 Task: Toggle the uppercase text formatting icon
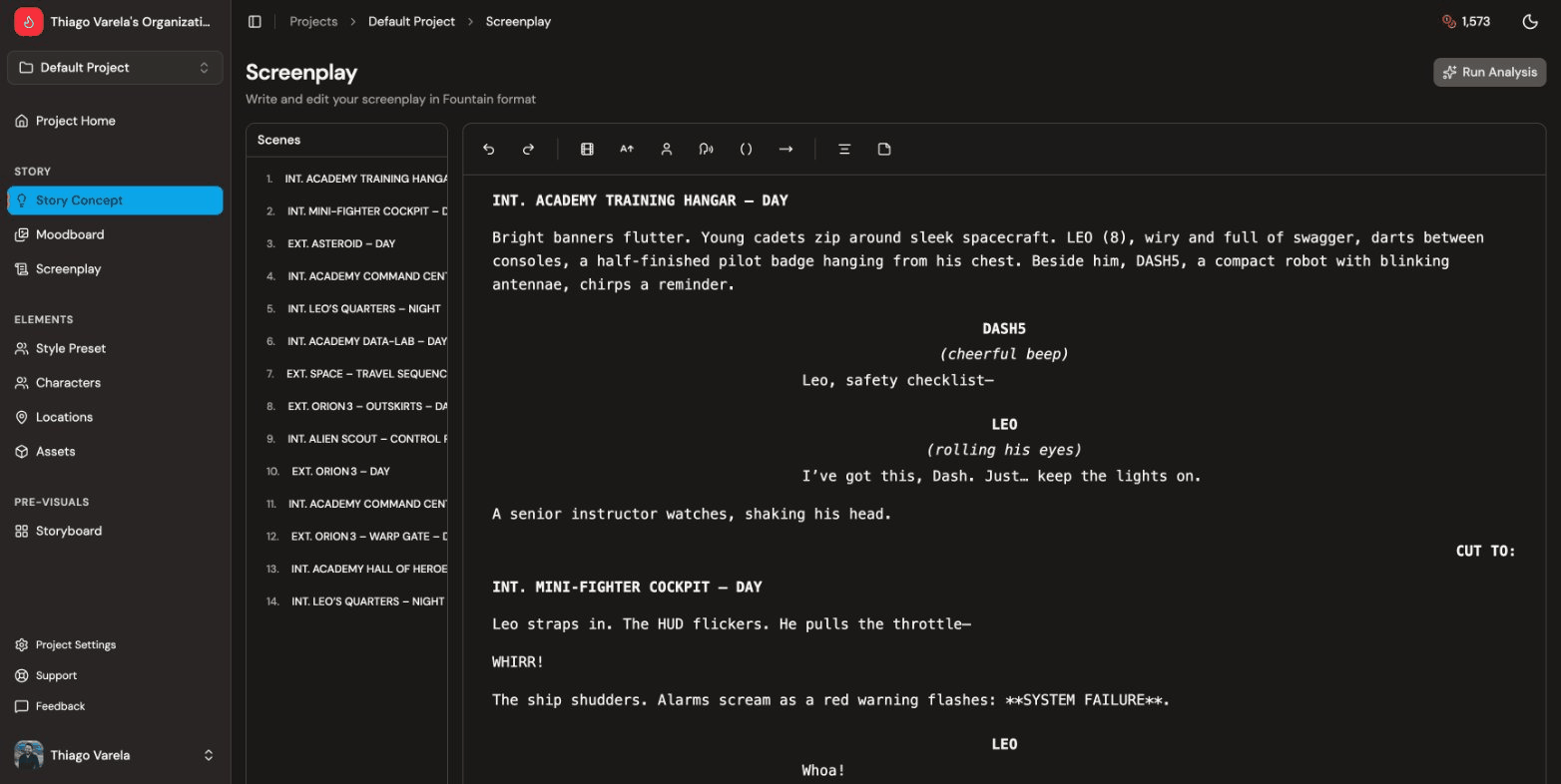point(626,149)
